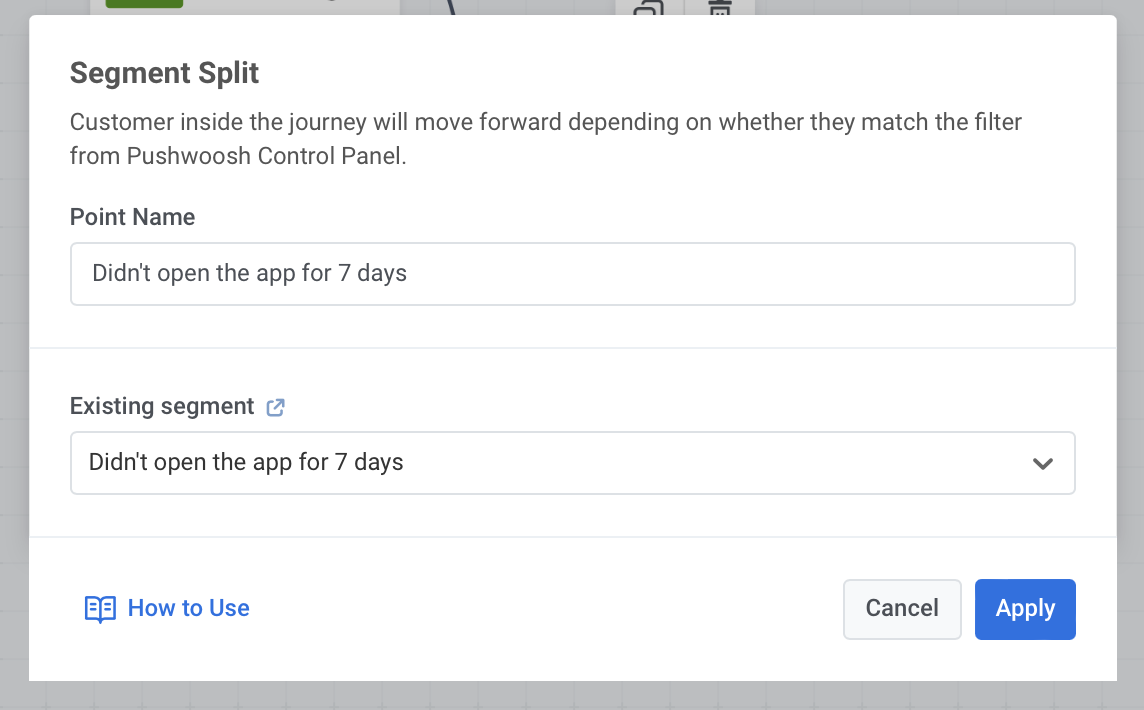The width and height of the screenshot is (1144, 710).
Task: Click the Pushwoosh Control Panel description text
Action: (238, 156)
